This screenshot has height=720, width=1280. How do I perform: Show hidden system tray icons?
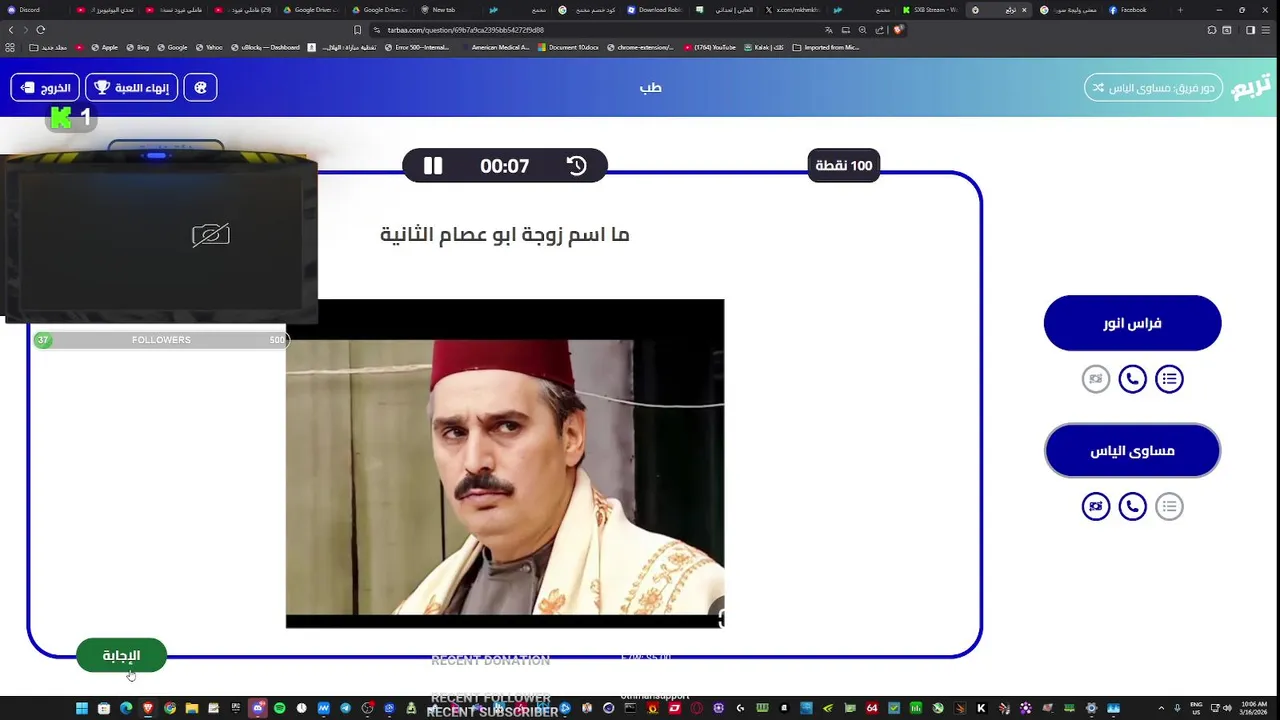click(x=1162, y=708)
